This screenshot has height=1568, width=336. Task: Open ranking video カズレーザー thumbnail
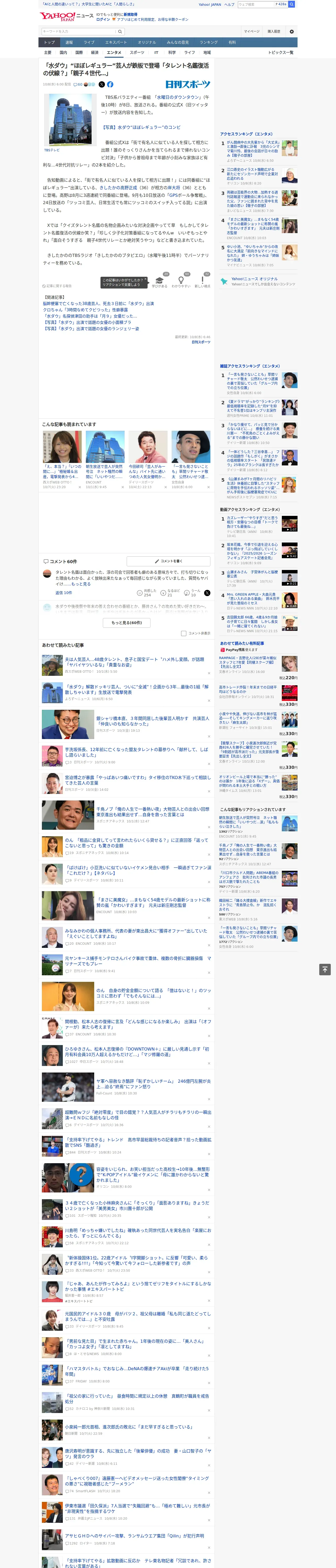(290, 523)
